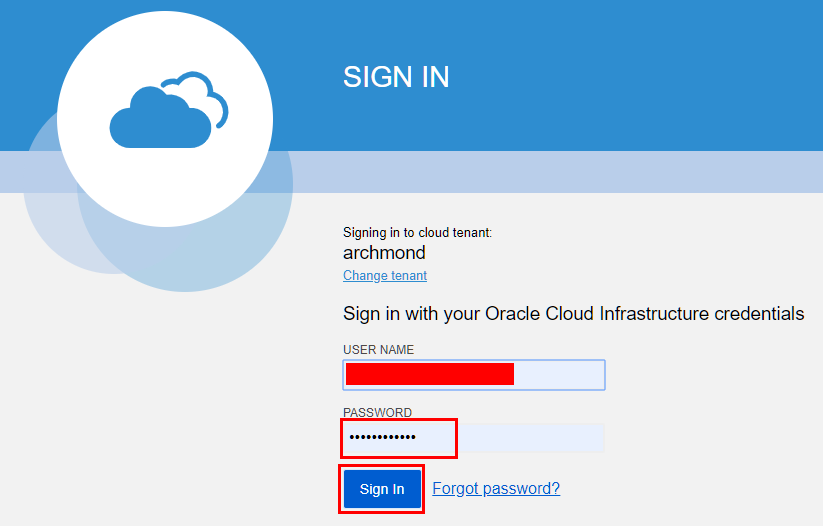The height and width of the screenshot is (526, 823).
Task: Select the PASSWORD input field
Action: click(x=474, y=437)
